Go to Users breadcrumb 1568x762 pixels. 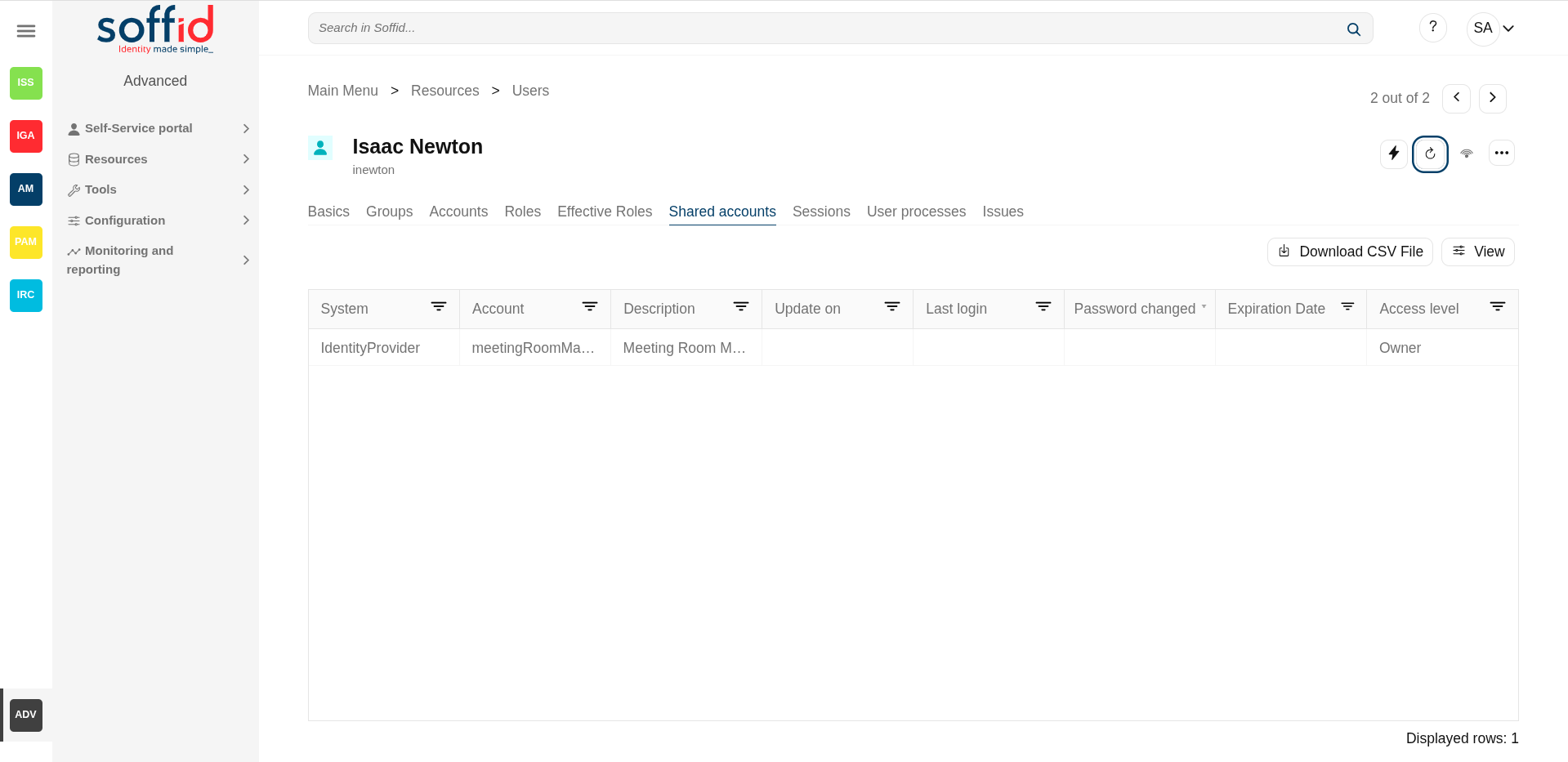[x=530, y=91]
